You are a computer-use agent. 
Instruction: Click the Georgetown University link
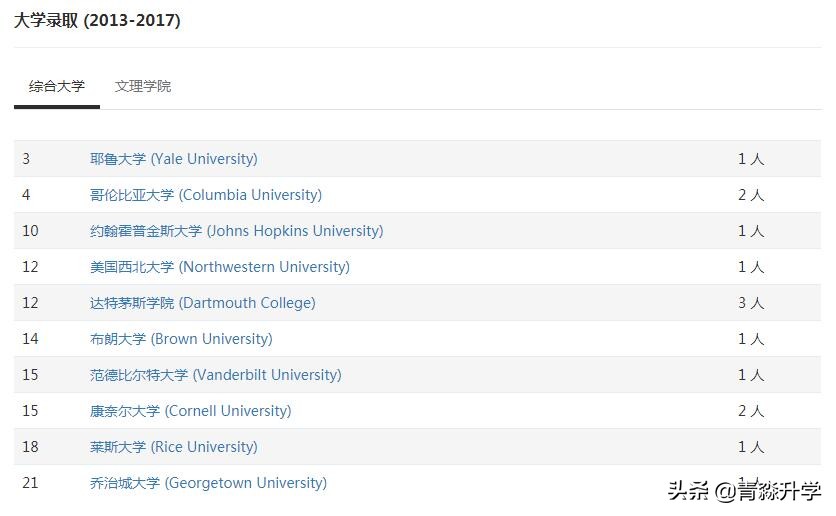(208, 483)
